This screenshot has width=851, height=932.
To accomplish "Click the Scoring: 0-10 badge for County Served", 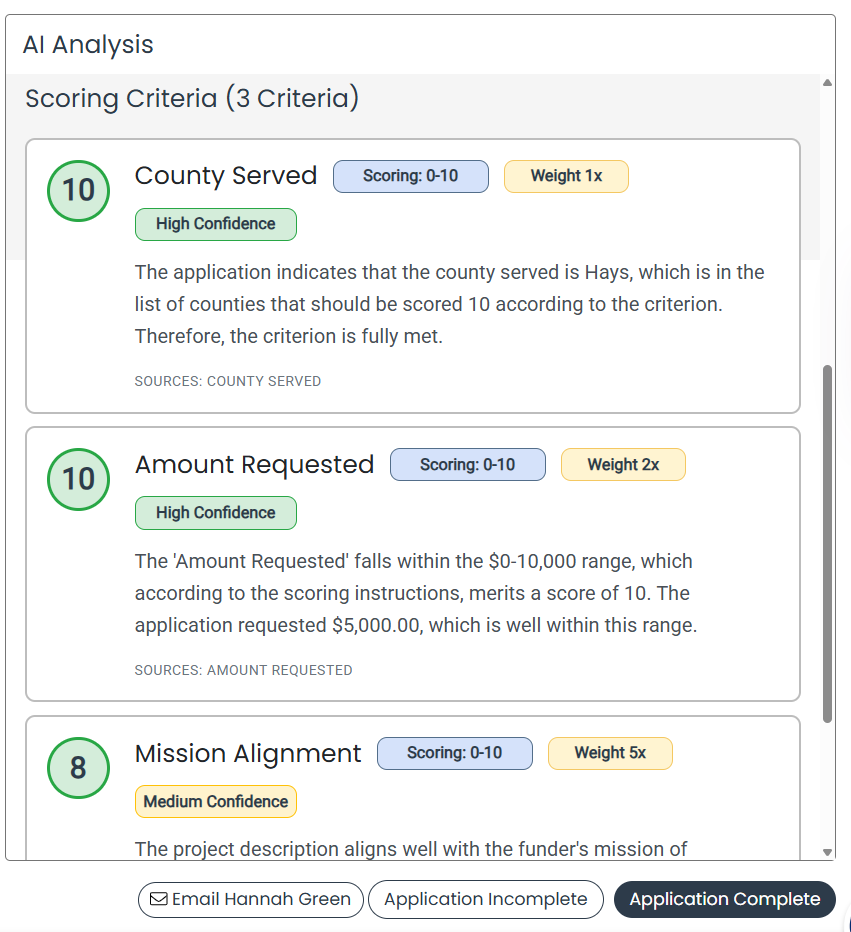I will [x=411, y=177].
